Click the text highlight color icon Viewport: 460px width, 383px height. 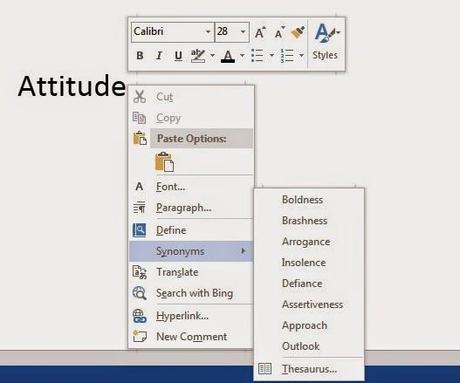pos(198,55)
